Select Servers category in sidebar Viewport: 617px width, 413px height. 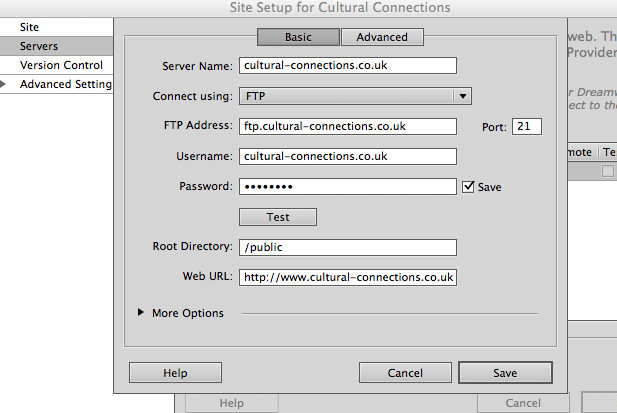(39, 46)
